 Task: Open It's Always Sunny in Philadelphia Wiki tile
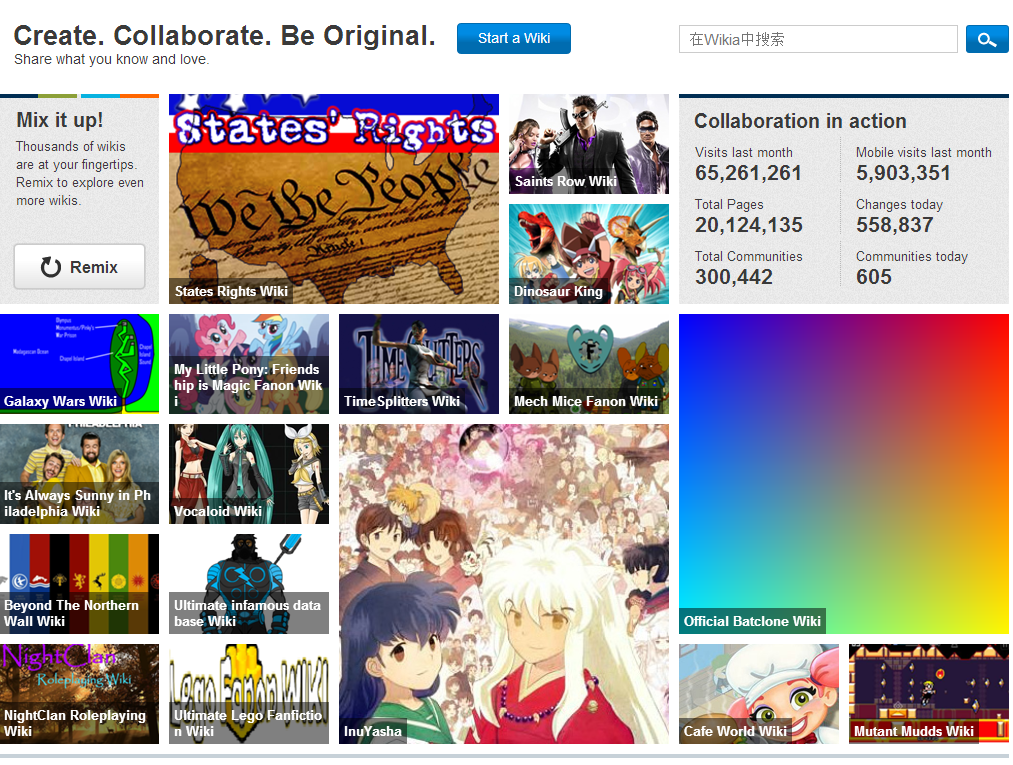pyautogui.click(x=79, y=474)
